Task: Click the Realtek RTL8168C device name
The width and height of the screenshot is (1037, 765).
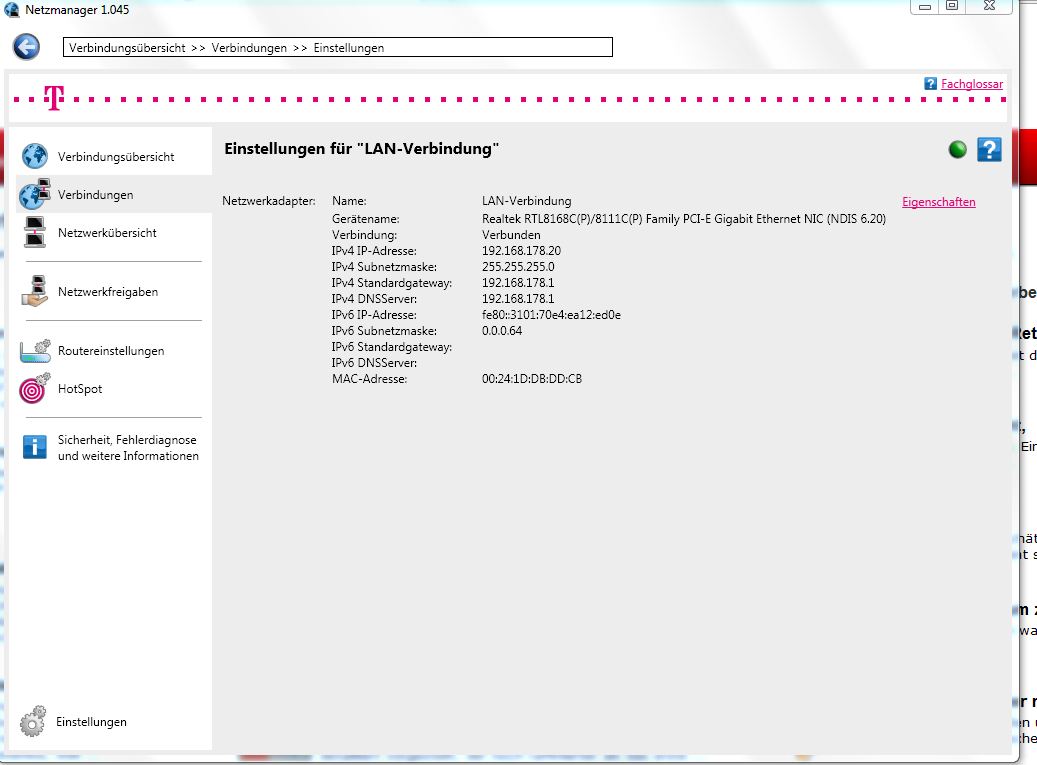Action: pos(684,219)
